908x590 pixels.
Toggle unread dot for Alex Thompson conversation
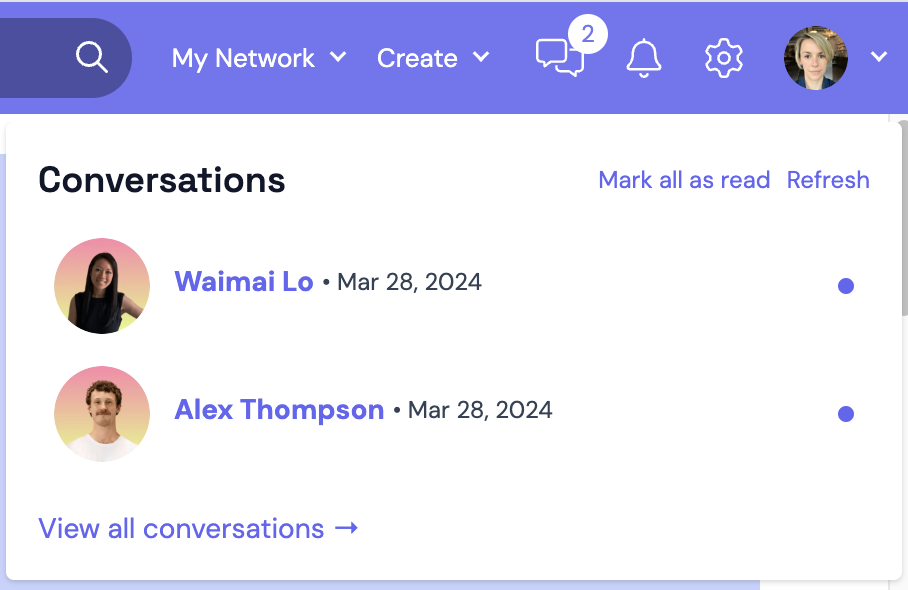click(x=846, y=414)
